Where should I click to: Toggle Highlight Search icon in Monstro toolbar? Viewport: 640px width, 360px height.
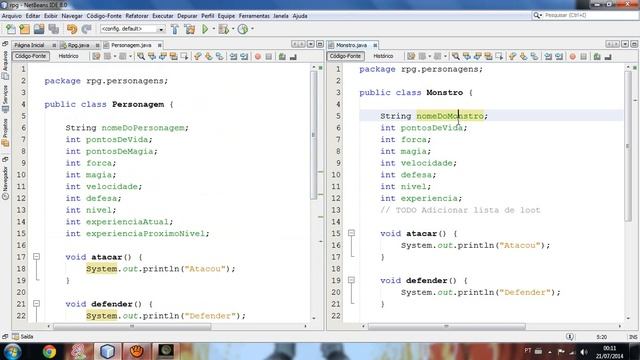point(489,56)
